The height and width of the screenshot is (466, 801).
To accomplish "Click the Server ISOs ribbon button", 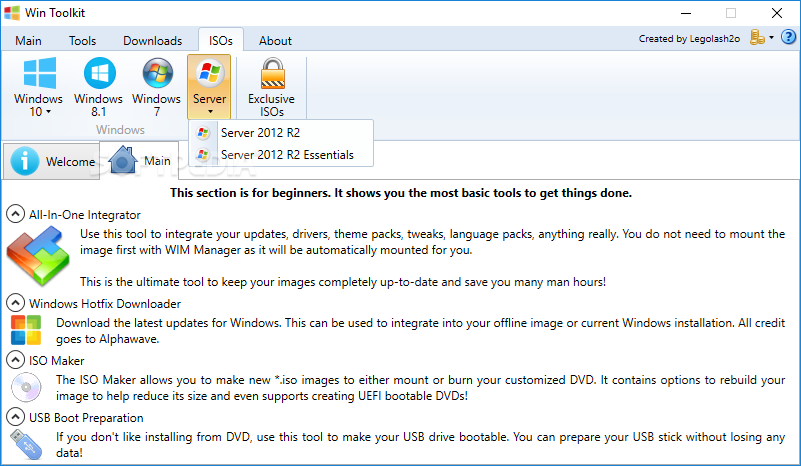I will (x=209, y=87).
